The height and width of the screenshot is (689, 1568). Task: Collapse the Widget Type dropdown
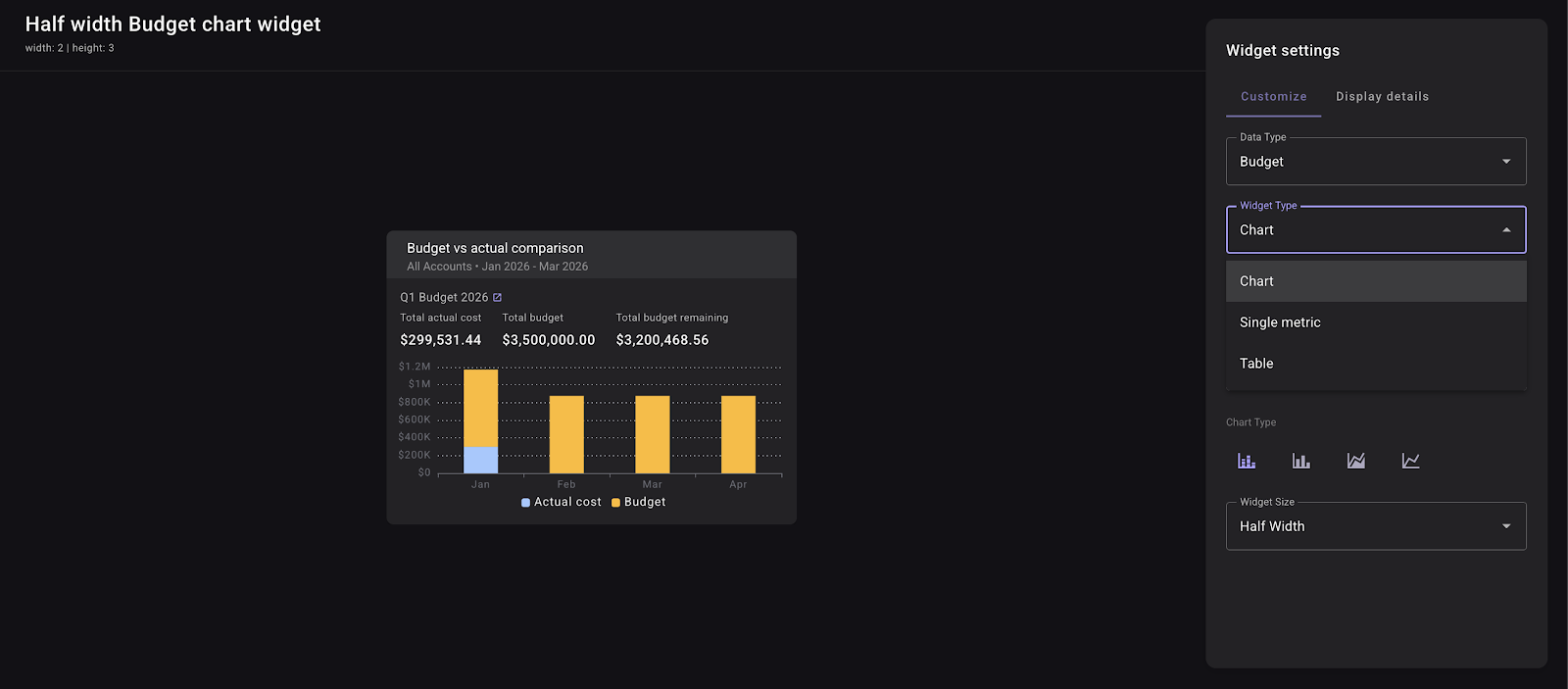click(x=1376, y=230)
